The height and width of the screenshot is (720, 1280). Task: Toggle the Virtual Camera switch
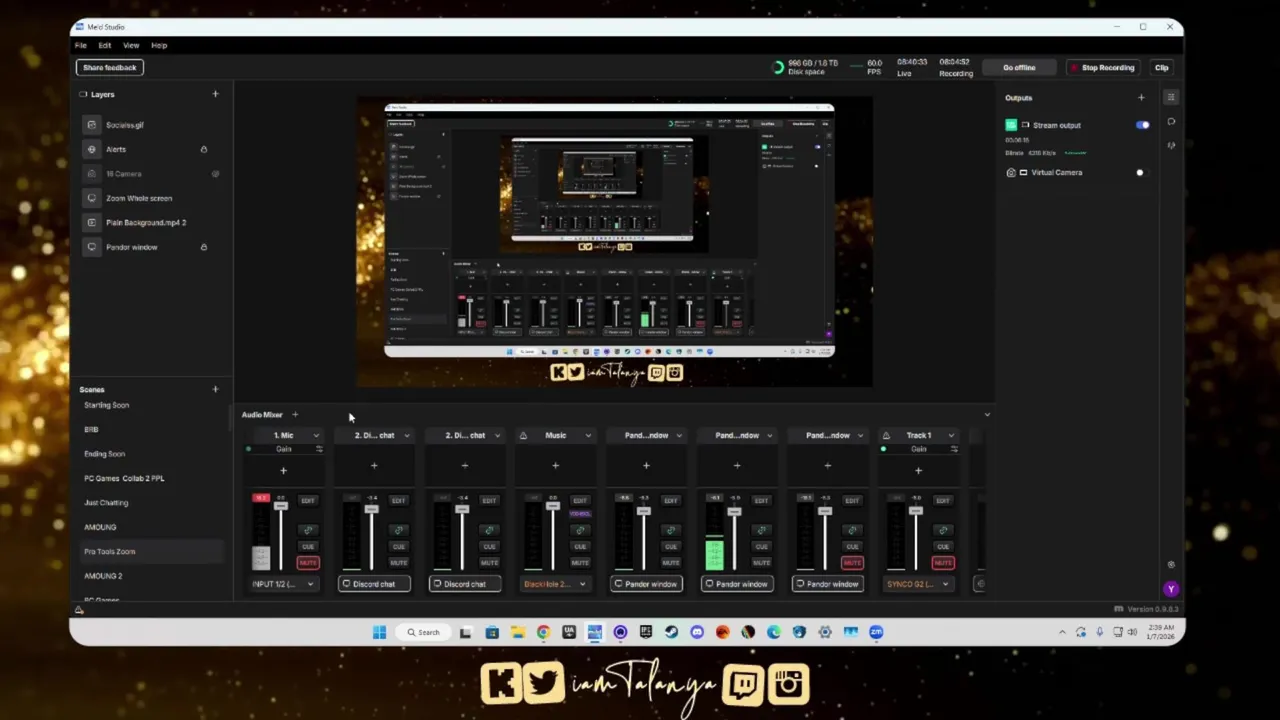[1142, 173]
